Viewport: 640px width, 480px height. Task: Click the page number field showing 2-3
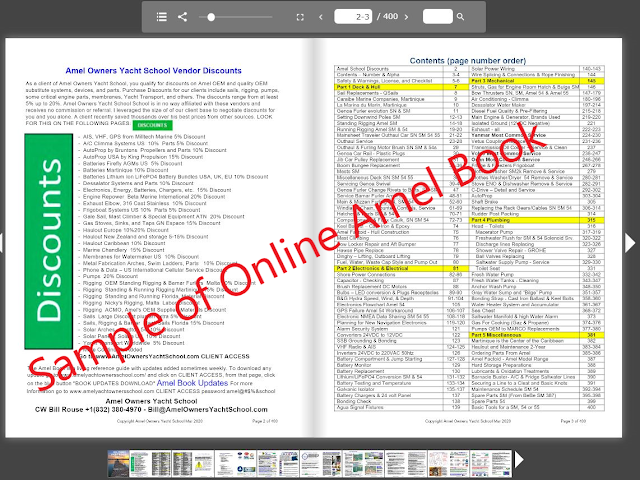pos(353,17)
